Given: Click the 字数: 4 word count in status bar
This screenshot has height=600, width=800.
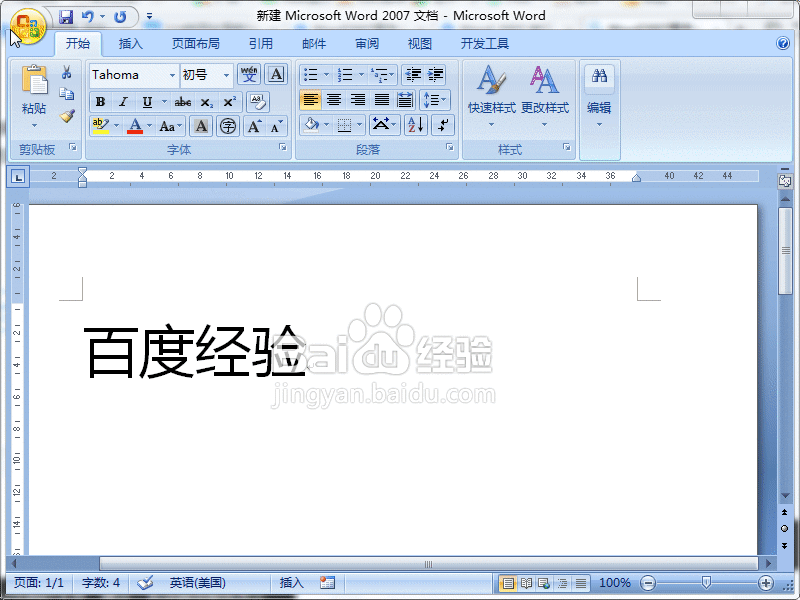Looking at the screenshot, I should [100, 582].
